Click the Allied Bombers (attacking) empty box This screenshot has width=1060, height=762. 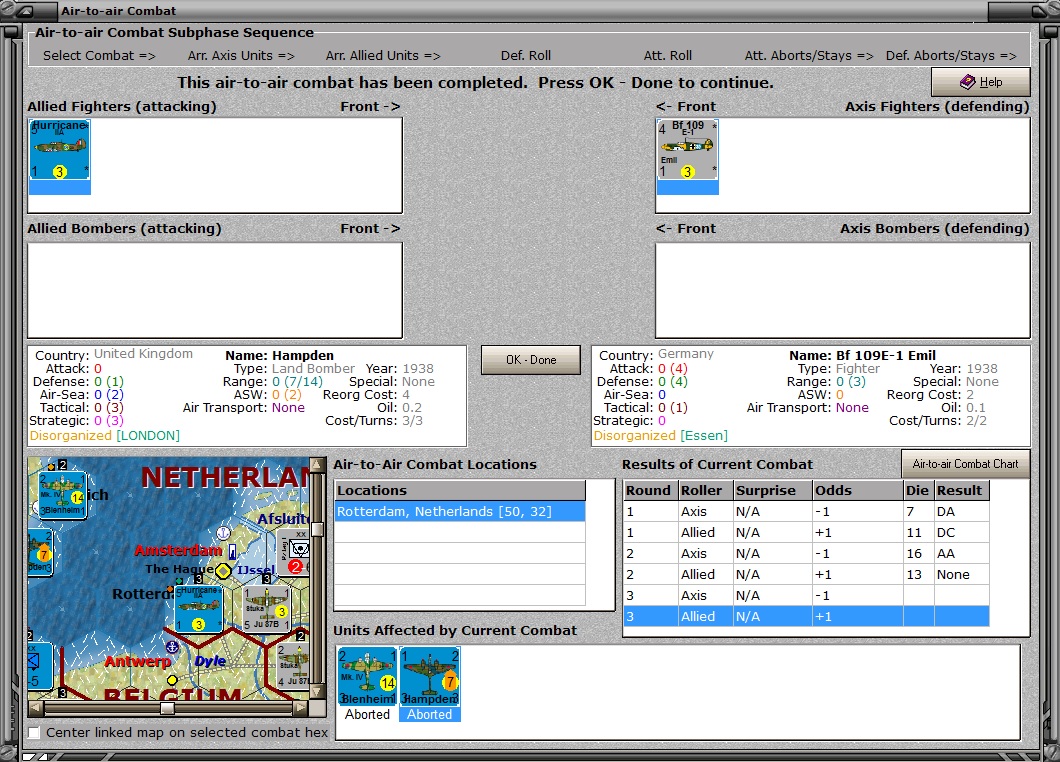(x=215, y=290)
